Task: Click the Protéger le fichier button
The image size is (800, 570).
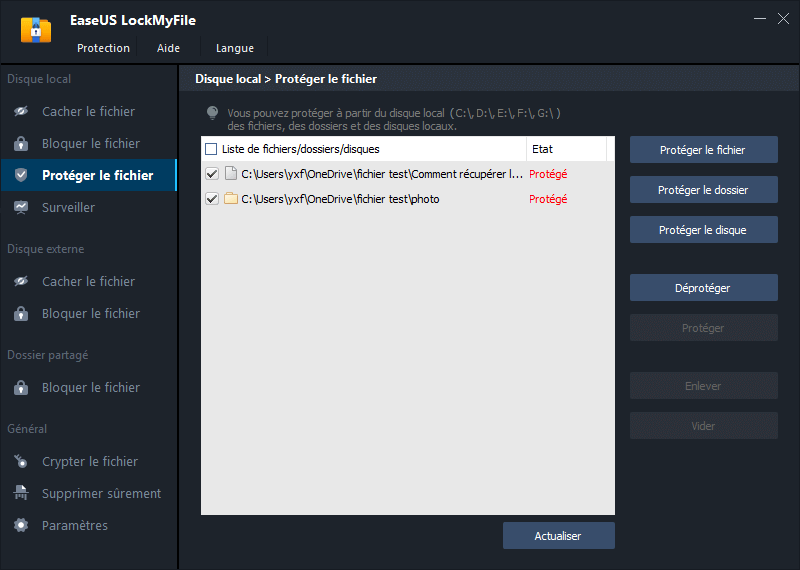Action: pos(703,150)
